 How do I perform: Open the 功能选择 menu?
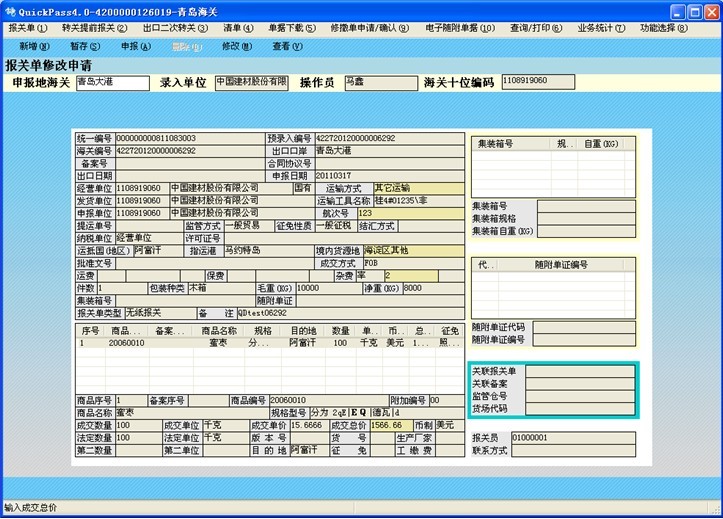(x=664, y=28)
